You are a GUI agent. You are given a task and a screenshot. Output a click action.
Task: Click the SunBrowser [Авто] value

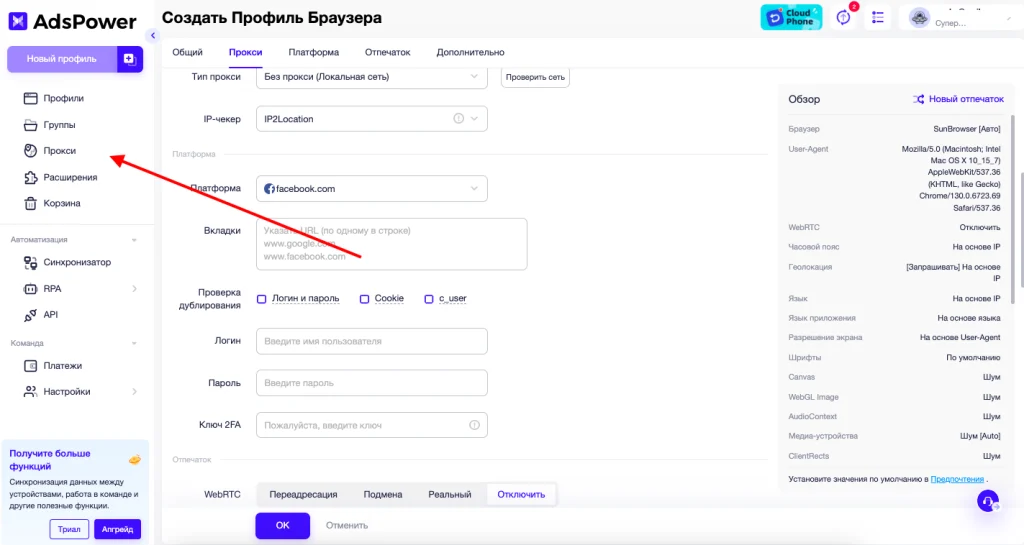[967, 129]
